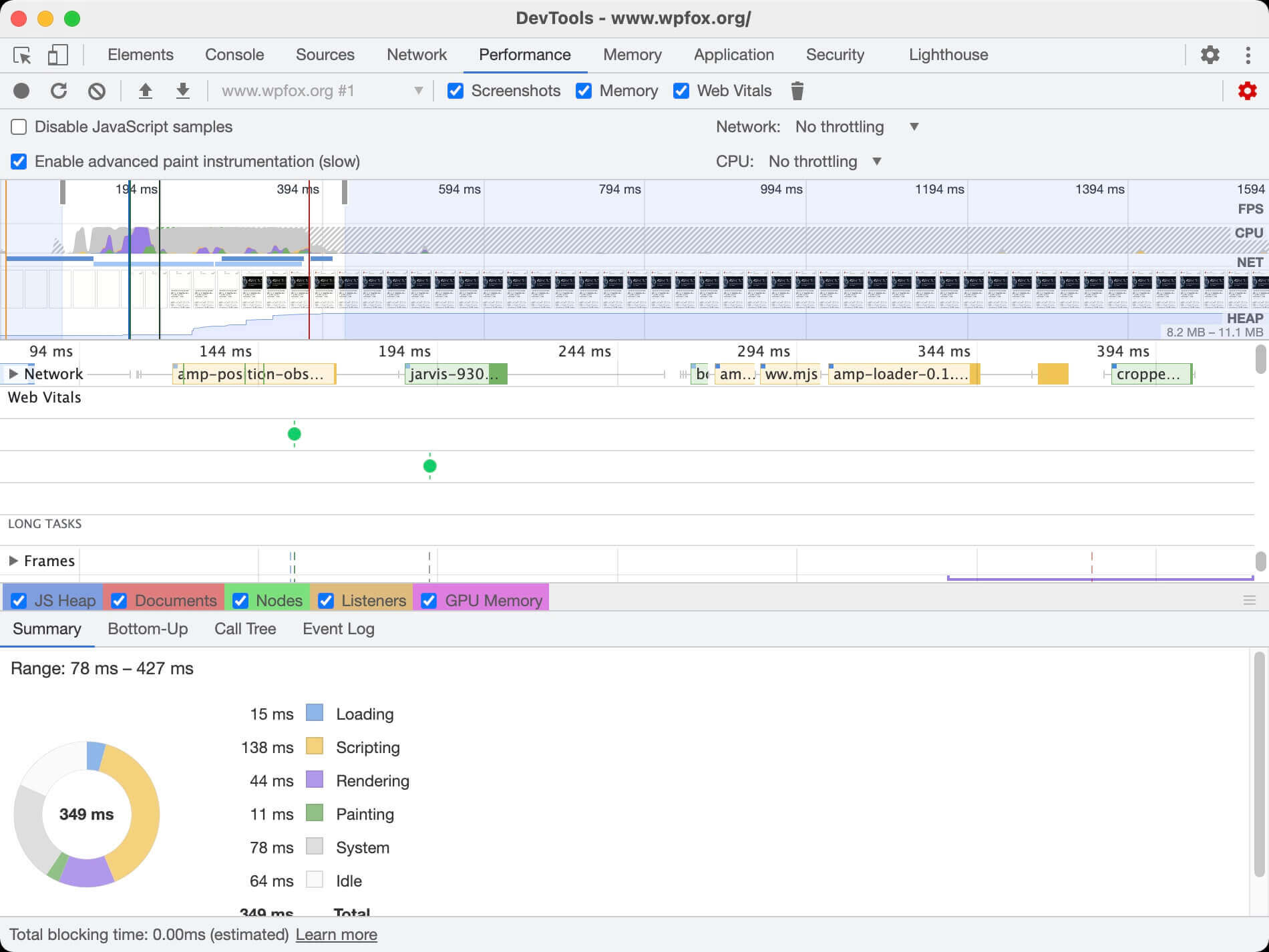Select the amp-loader-0.1 network request
The width and height of the screenshot is (1269, 952).
(904, 374)
